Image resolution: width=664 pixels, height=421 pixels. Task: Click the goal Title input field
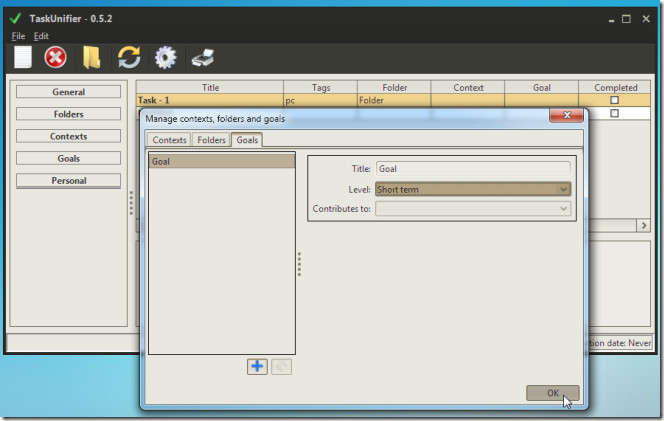[x=473, y=169]
